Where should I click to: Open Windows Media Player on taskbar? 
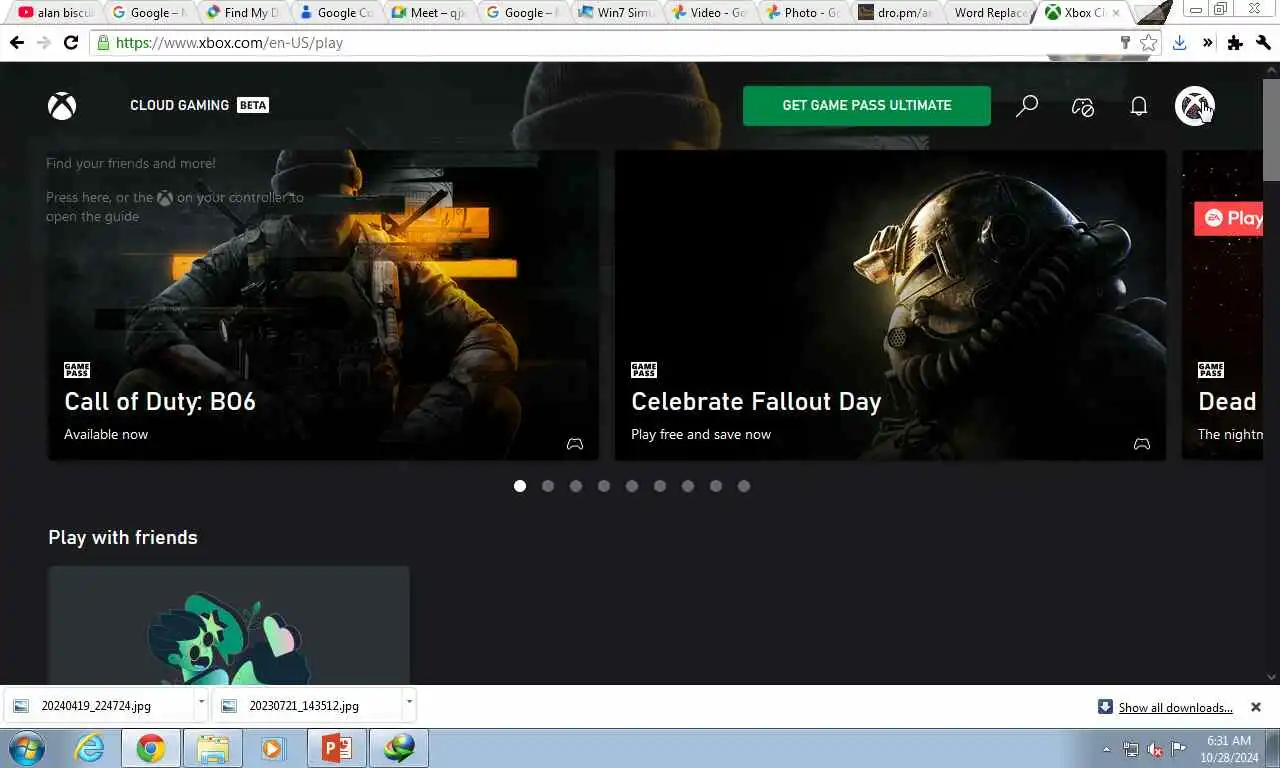(272, 748)
